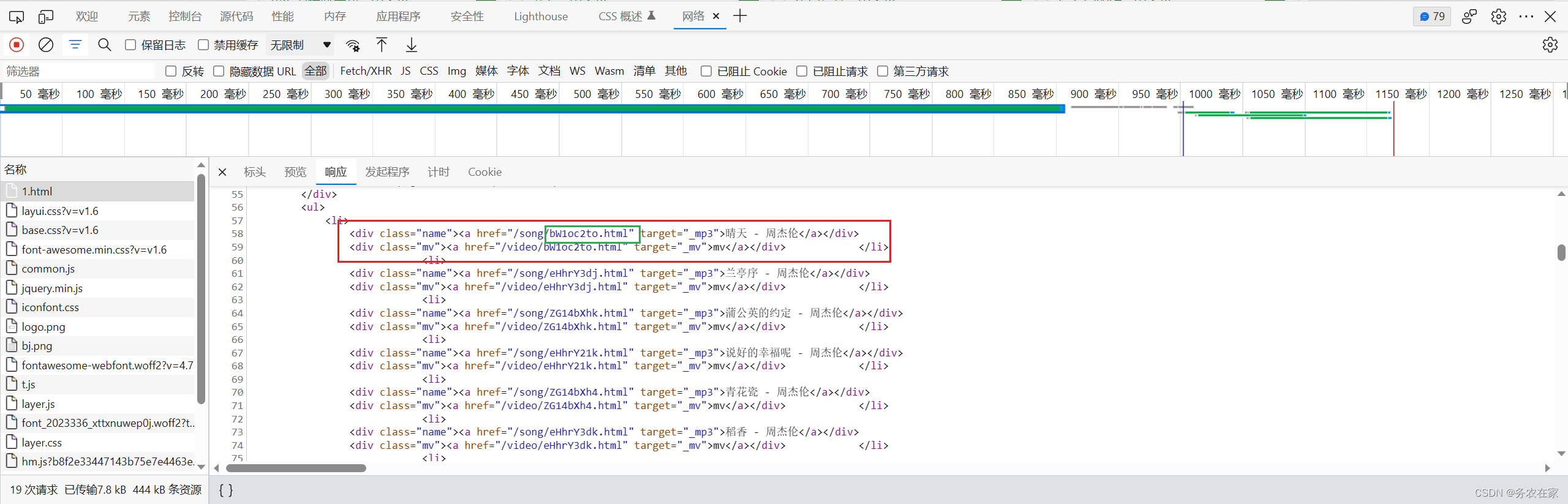Image resolution: width=1568 pixels, height=504 pixels.
Task: Check 已阻止 Cookie option
Action: click(x=706, y=71)
